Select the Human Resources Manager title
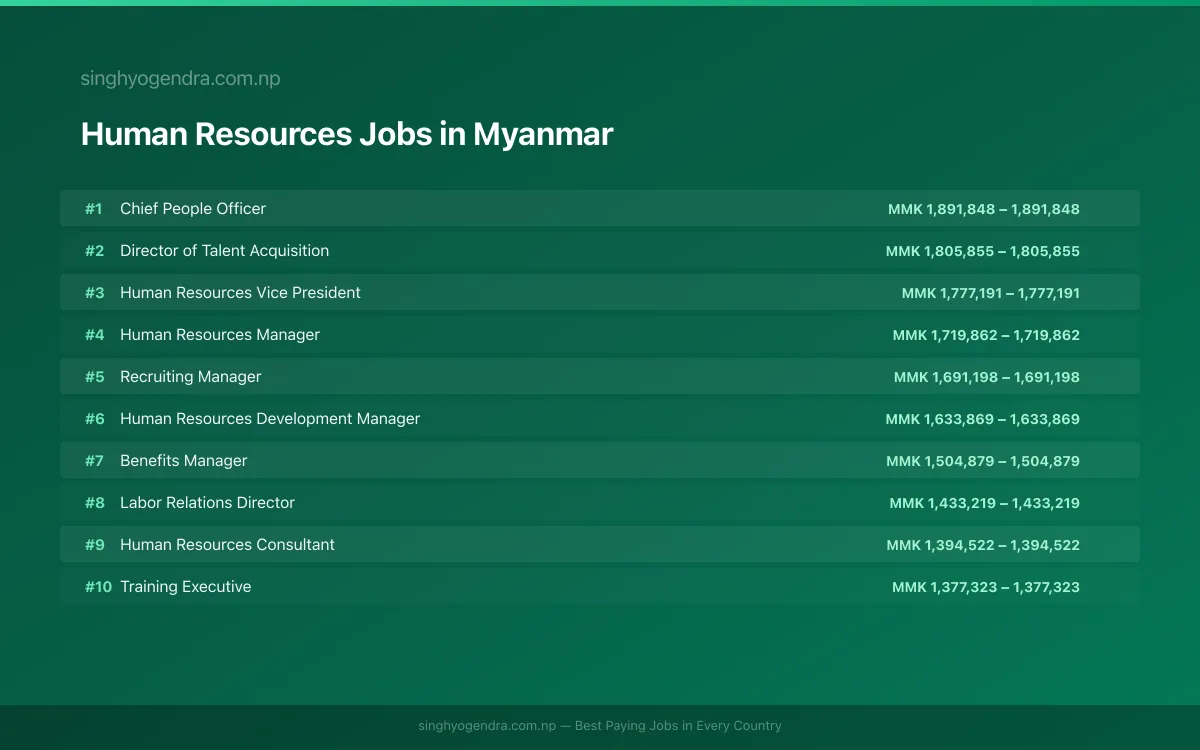This screenshot has height=750, width=1200. point(220,335)
